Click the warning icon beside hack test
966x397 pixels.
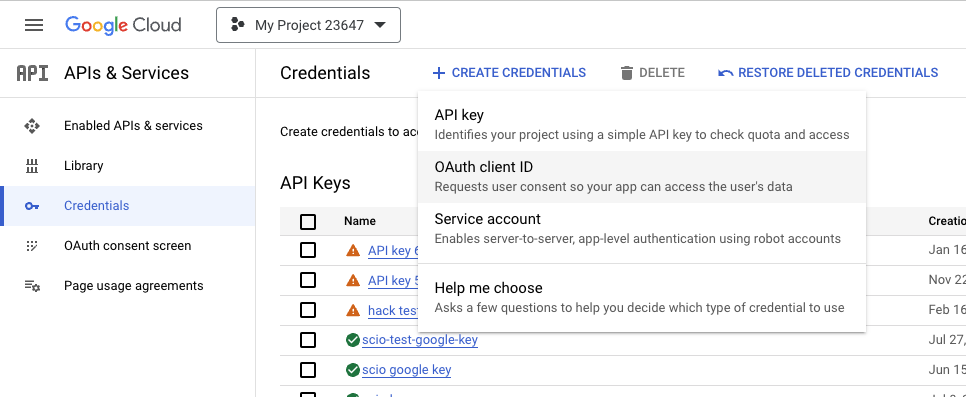(353, 310)
